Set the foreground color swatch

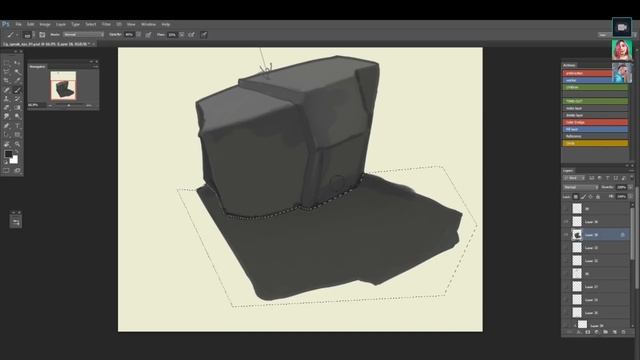(8, 154)
